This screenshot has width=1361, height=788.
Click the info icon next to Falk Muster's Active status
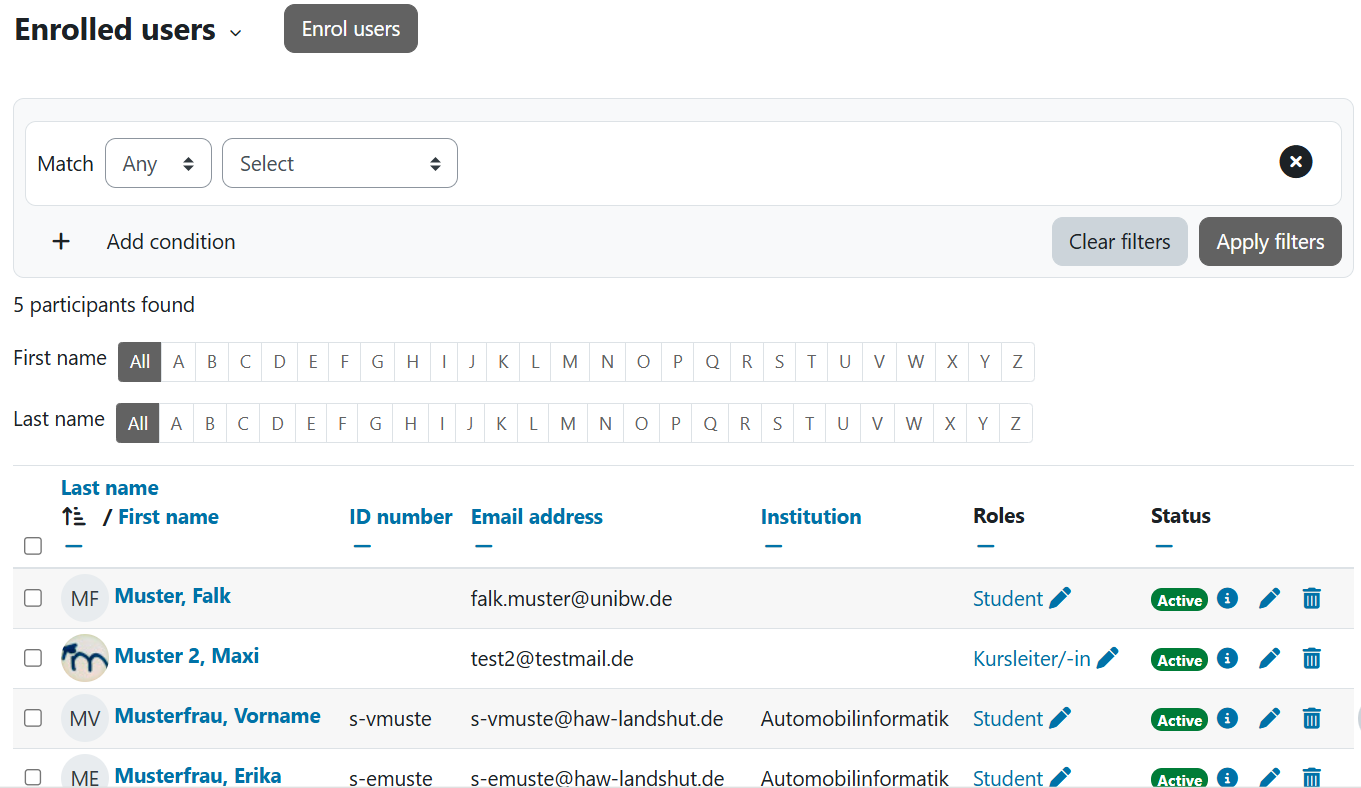pos(1226,598)
